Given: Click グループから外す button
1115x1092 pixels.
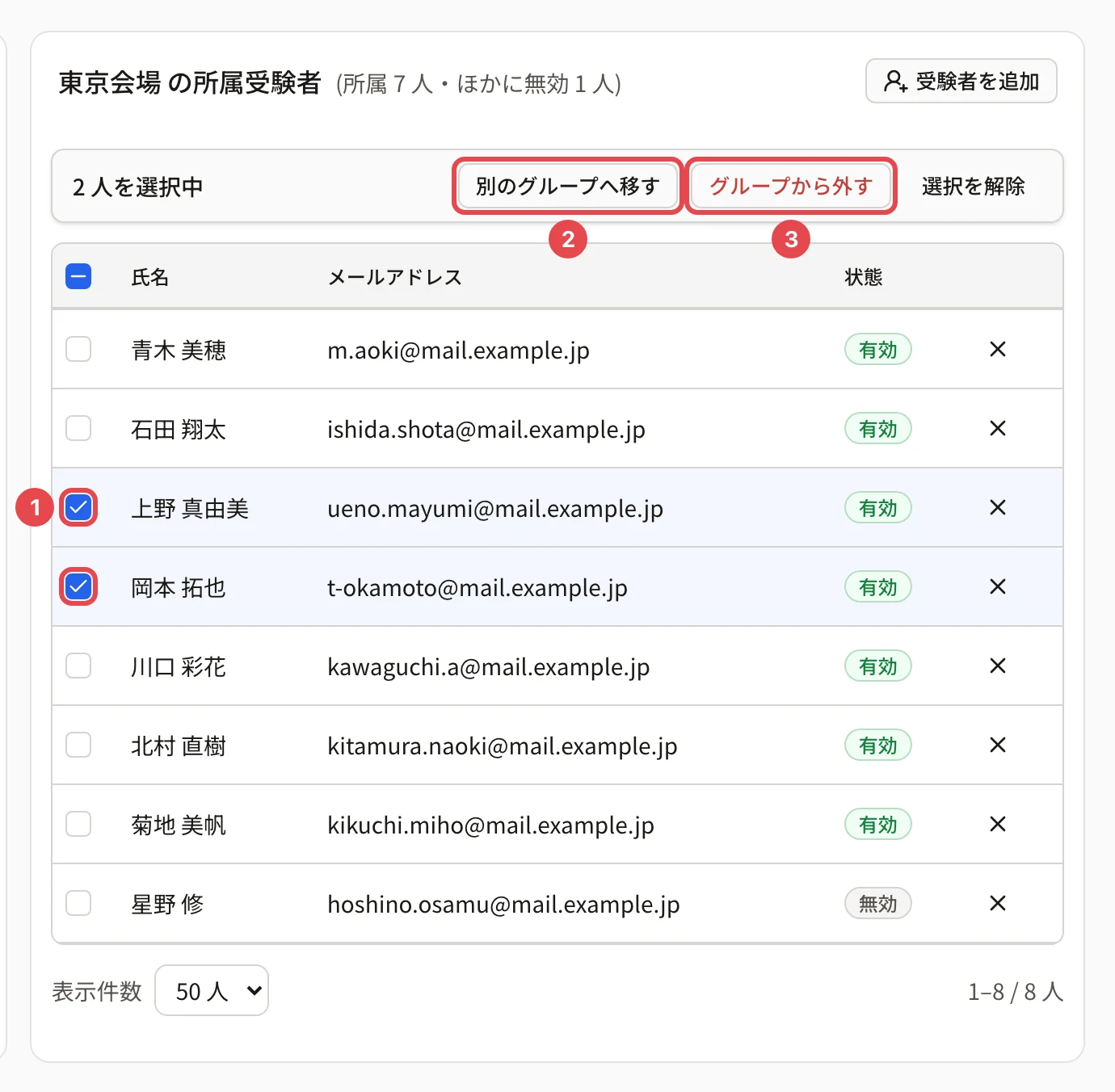Looking at the screenshot, I should [x=791, y=186].
